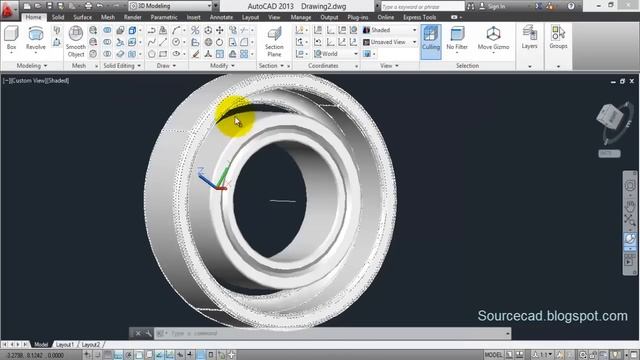Image resolution: width=640 pixels, height=360 pixels.
Task: Click the coordinates readout in status bar
Action: click(36, 355)
